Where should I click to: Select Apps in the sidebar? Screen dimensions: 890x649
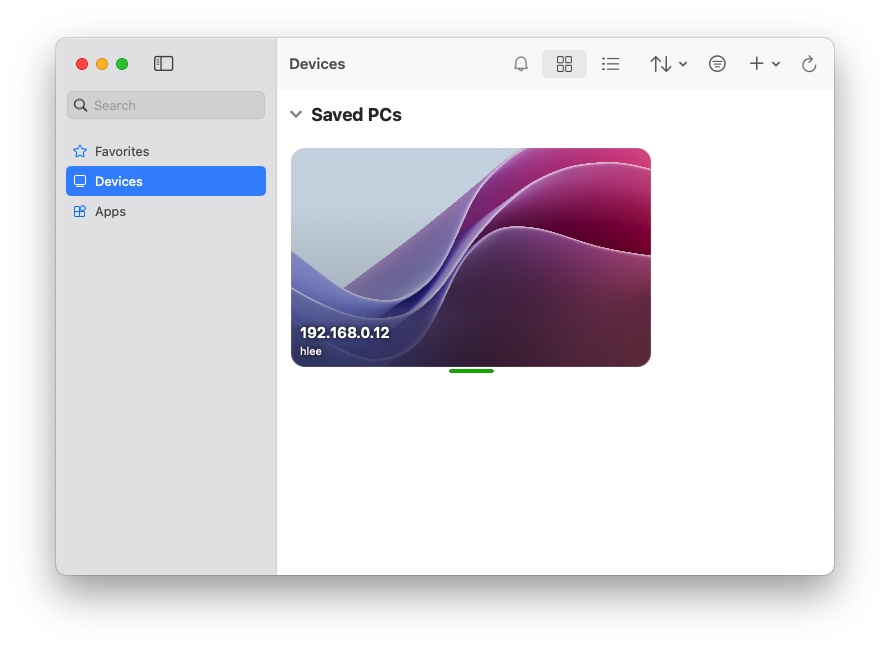[x=166, y=211]
